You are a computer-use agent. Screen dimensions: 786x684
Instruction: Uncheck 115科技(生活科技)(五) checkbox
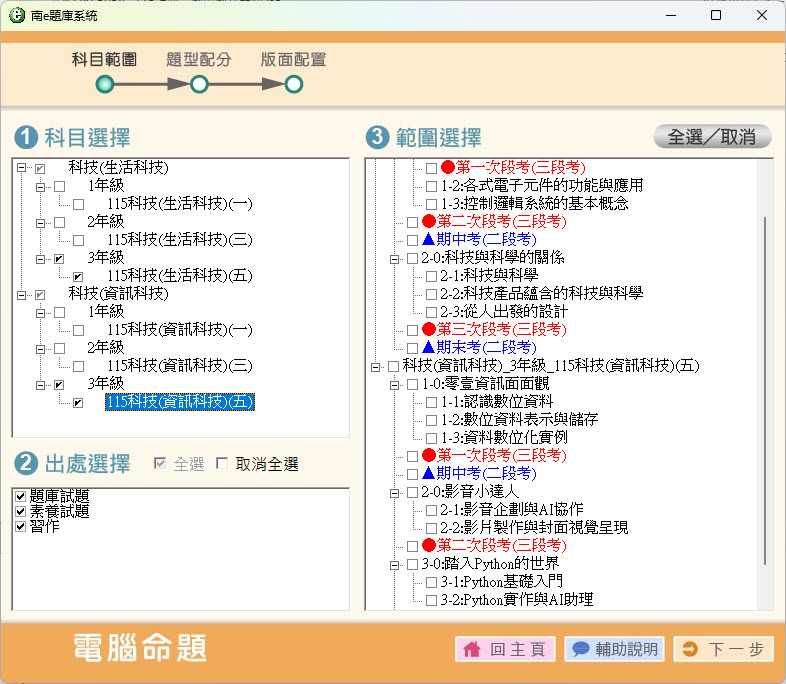coord(78,277)
